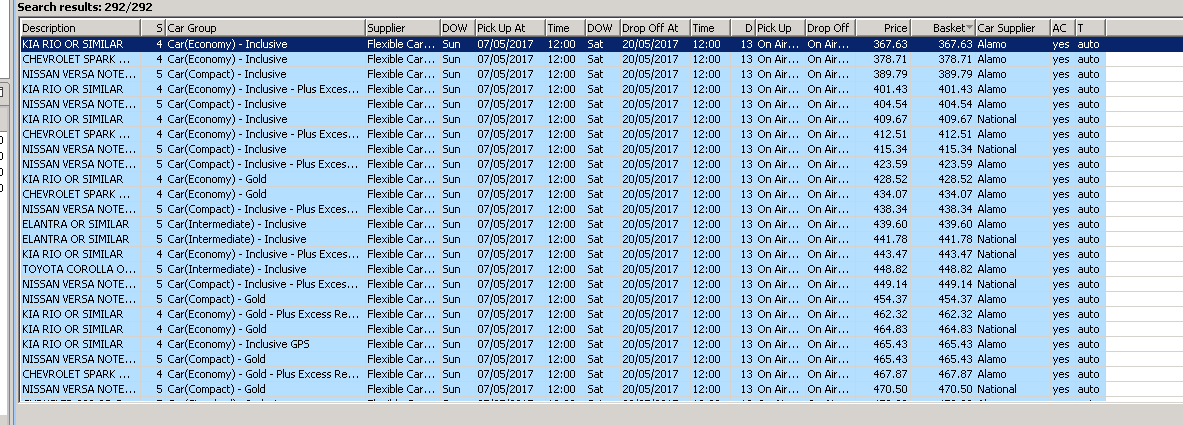1183x425 pixels.
Task: Click the 'Search results: 292/292' label
Action: [x=84, y=8]
